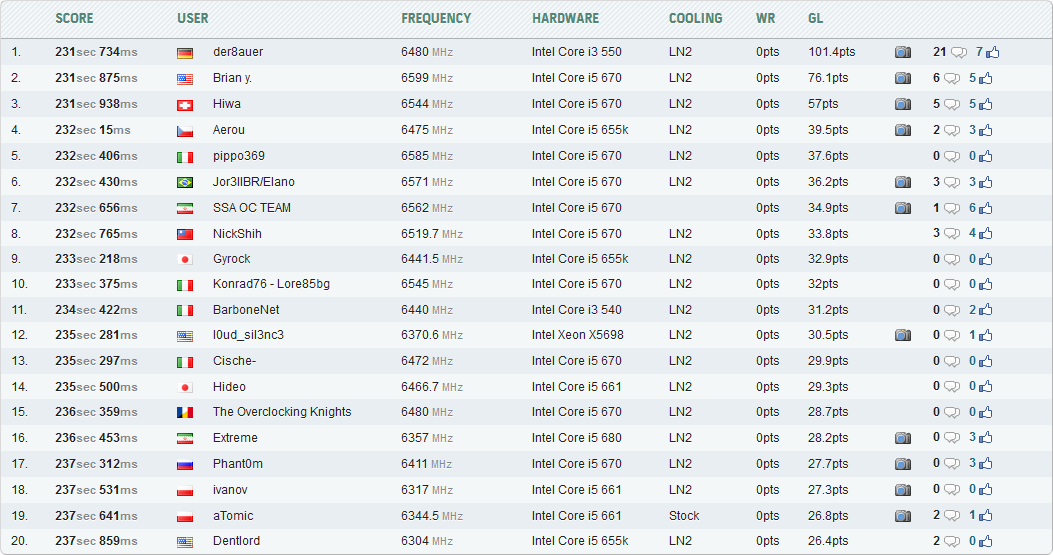Open user Konrad76 - Lore85bg
Screen dimensions: 1053x555
pos(271,284)
